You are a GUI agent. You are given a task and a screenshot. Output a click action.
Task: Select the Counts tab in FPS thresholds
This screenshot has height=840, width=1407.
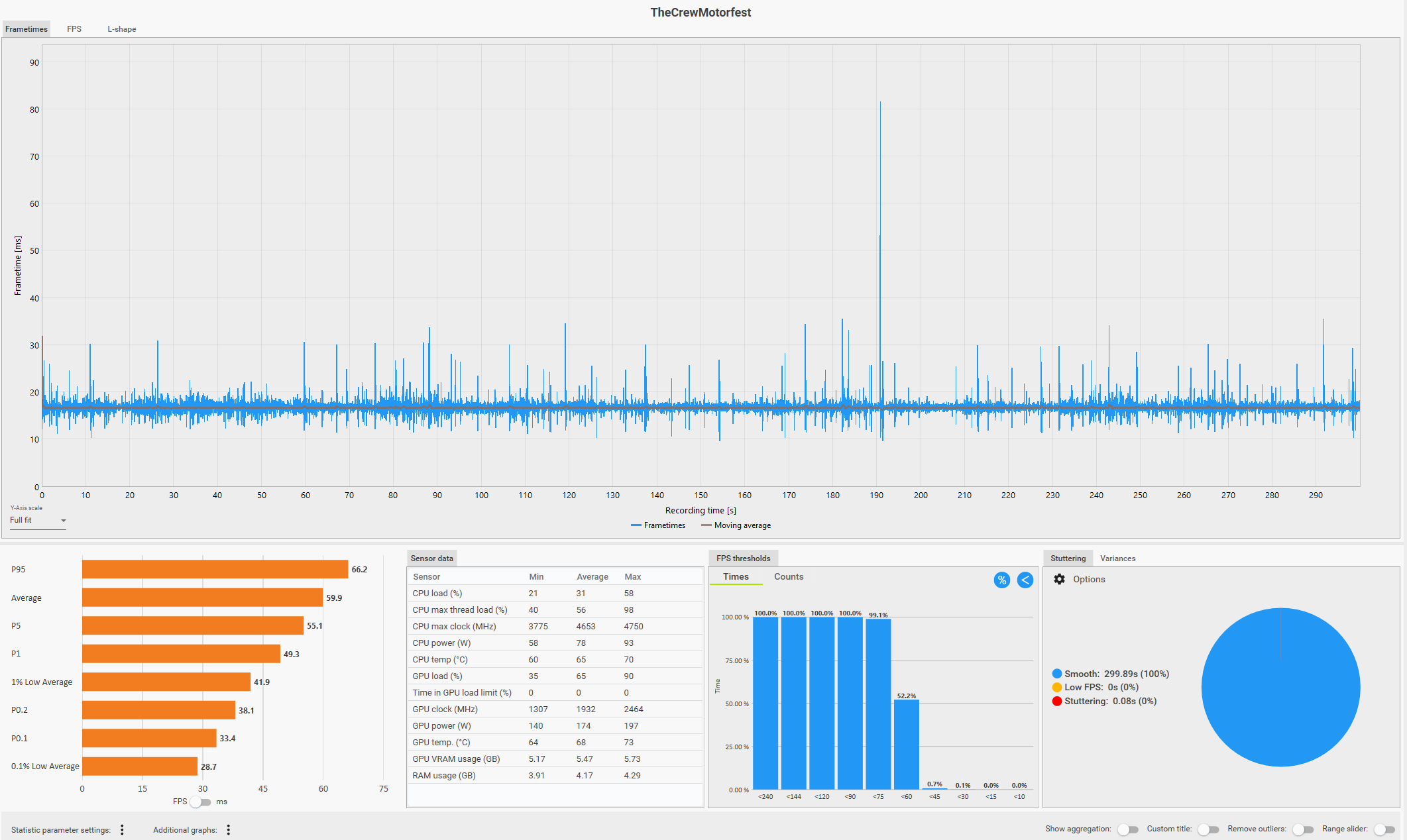pyautogui.click(x=788, y=576)
